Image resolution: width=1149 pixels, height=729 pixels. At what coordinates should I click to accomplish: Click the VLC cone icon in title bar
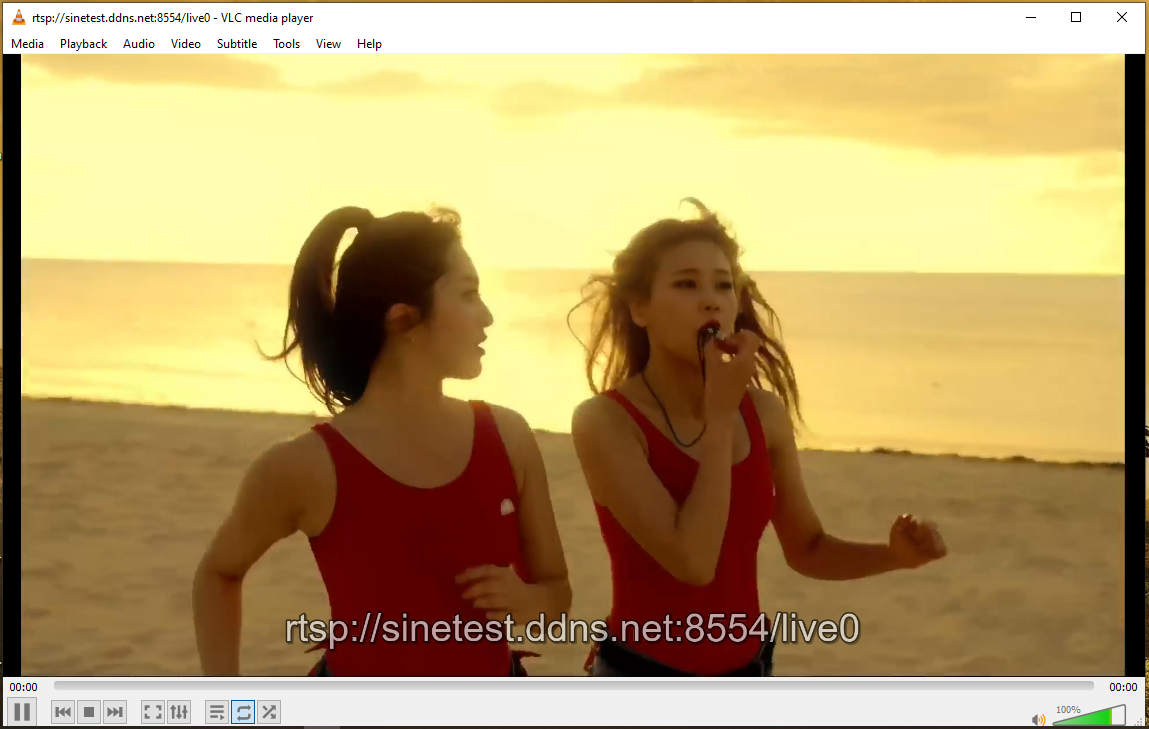pos(18,17)
